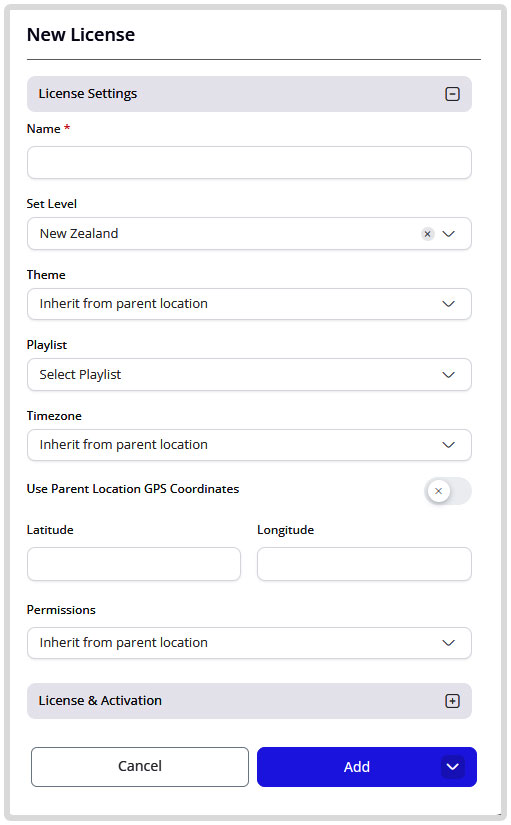Clear the New Zealand selection with the x icon

[x=427, y=234]
